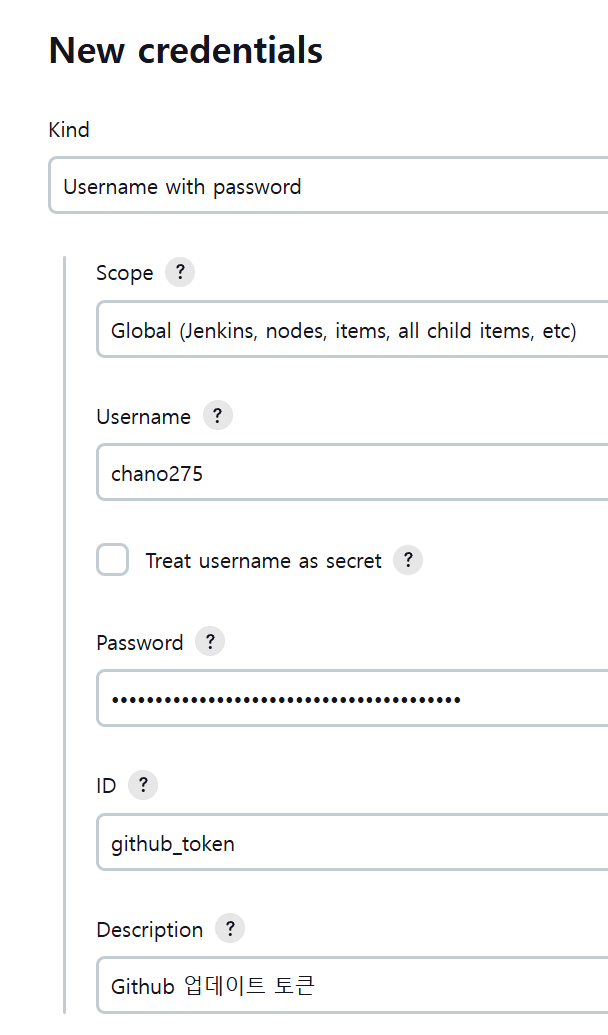Select the Description field with Github text
This screenshot has width=608, height=1035.
[x=352, y=986]
